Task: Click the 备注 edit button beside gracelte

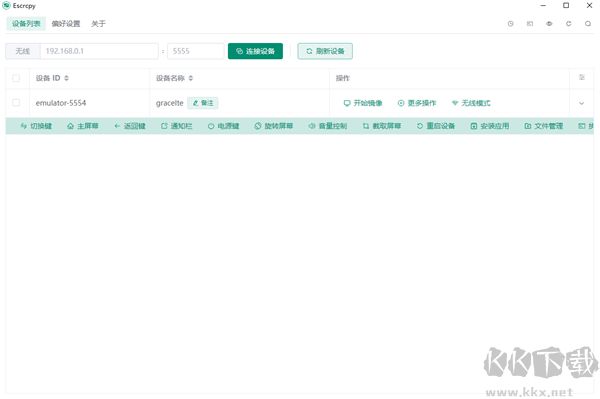Action: pyautogui.click(x=203, y=103)
